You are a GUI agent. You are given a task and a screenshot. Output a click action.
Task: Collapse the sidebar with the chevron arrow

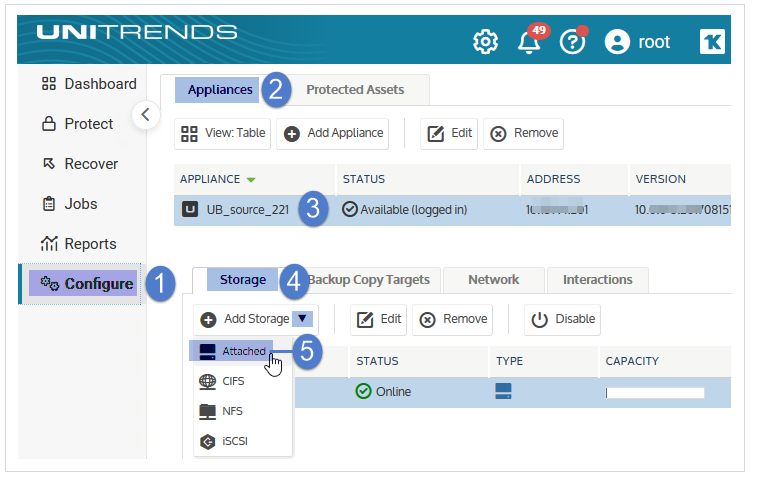[x=146, y=115]
